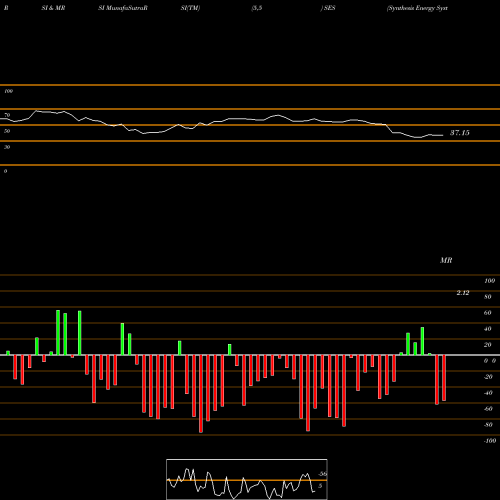Click the MR value 2.12
The height and width of the screenshot is (500, 500).
(463, 293)
